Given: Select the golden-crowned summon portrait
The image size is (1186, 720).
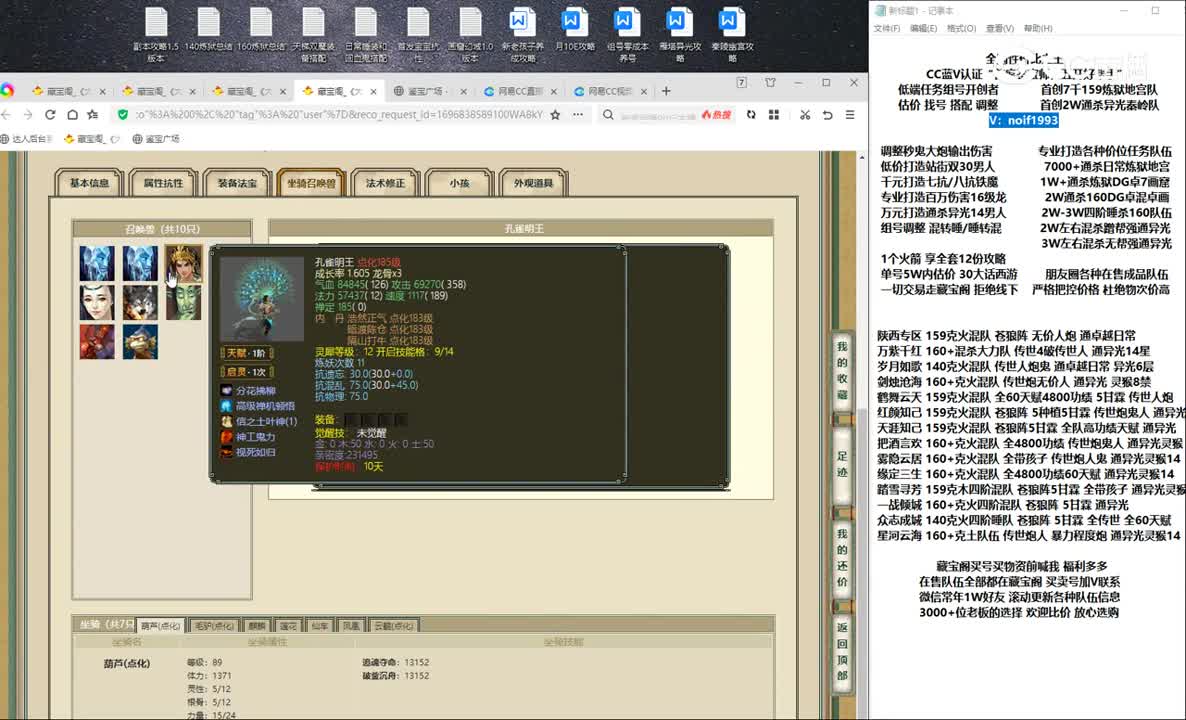Looking at the screenshot, I should [183, 263].
